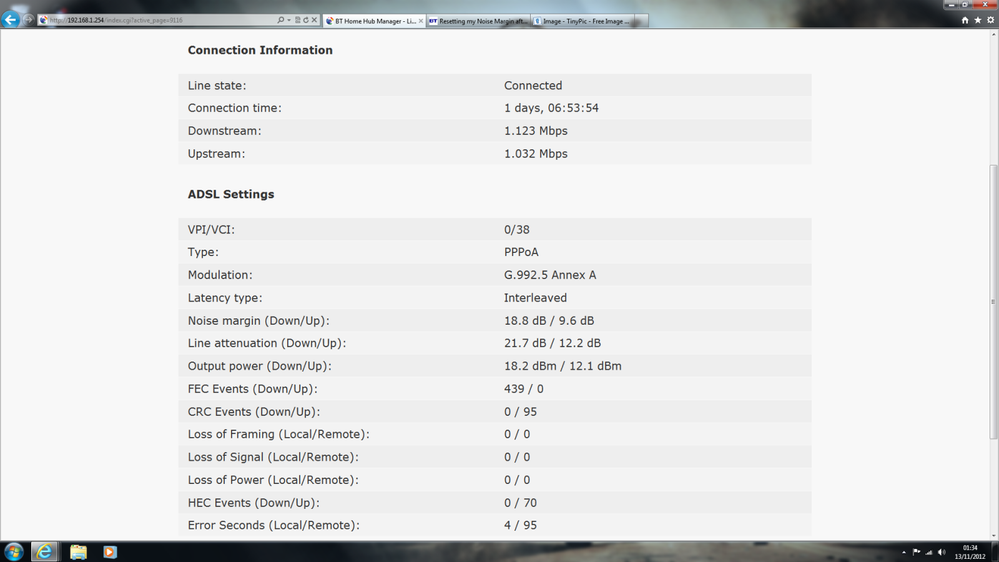Select line attenuation 21.7 dB / 12.2 dB
The image size is (999, 562).
552,343
